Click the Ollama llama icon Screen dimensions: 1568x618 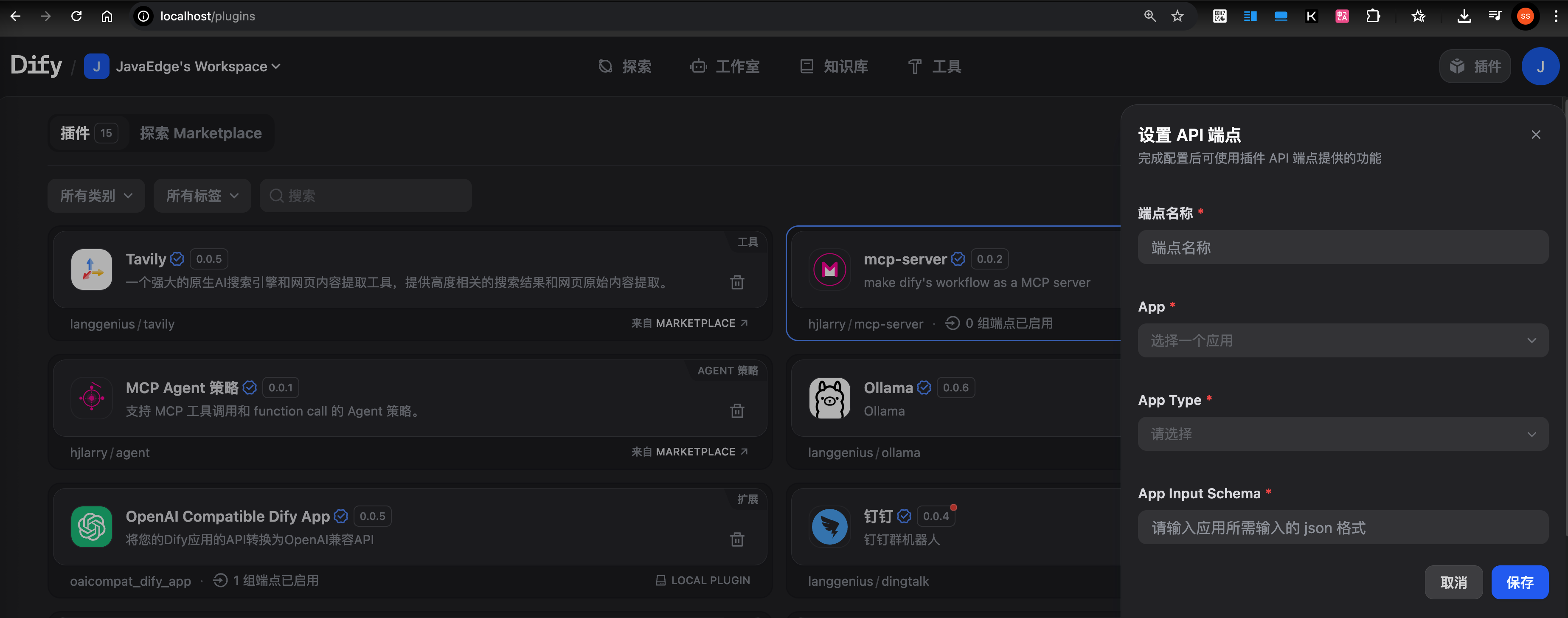(829, 398)
